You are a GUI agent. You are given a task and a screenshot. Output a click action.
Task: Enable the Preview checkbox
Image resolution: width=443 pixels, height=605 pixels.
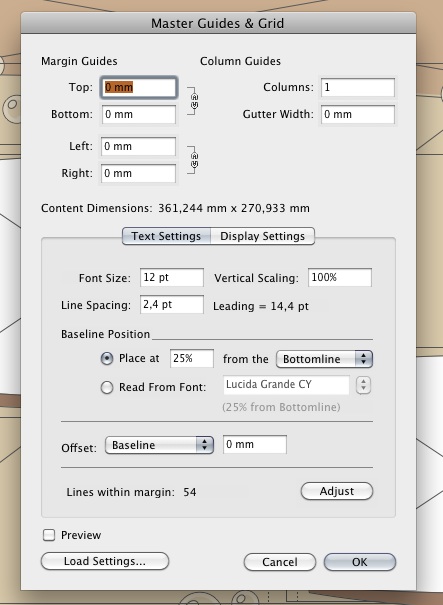(49, 535)
